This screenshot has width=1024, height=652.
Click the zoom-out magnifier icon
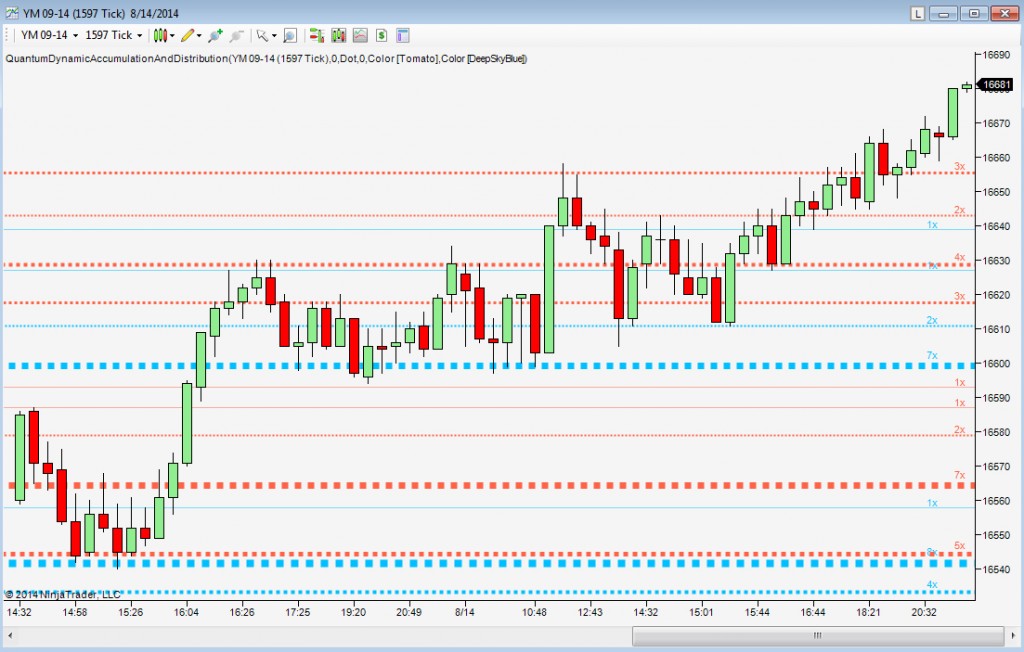coord(236,35)
